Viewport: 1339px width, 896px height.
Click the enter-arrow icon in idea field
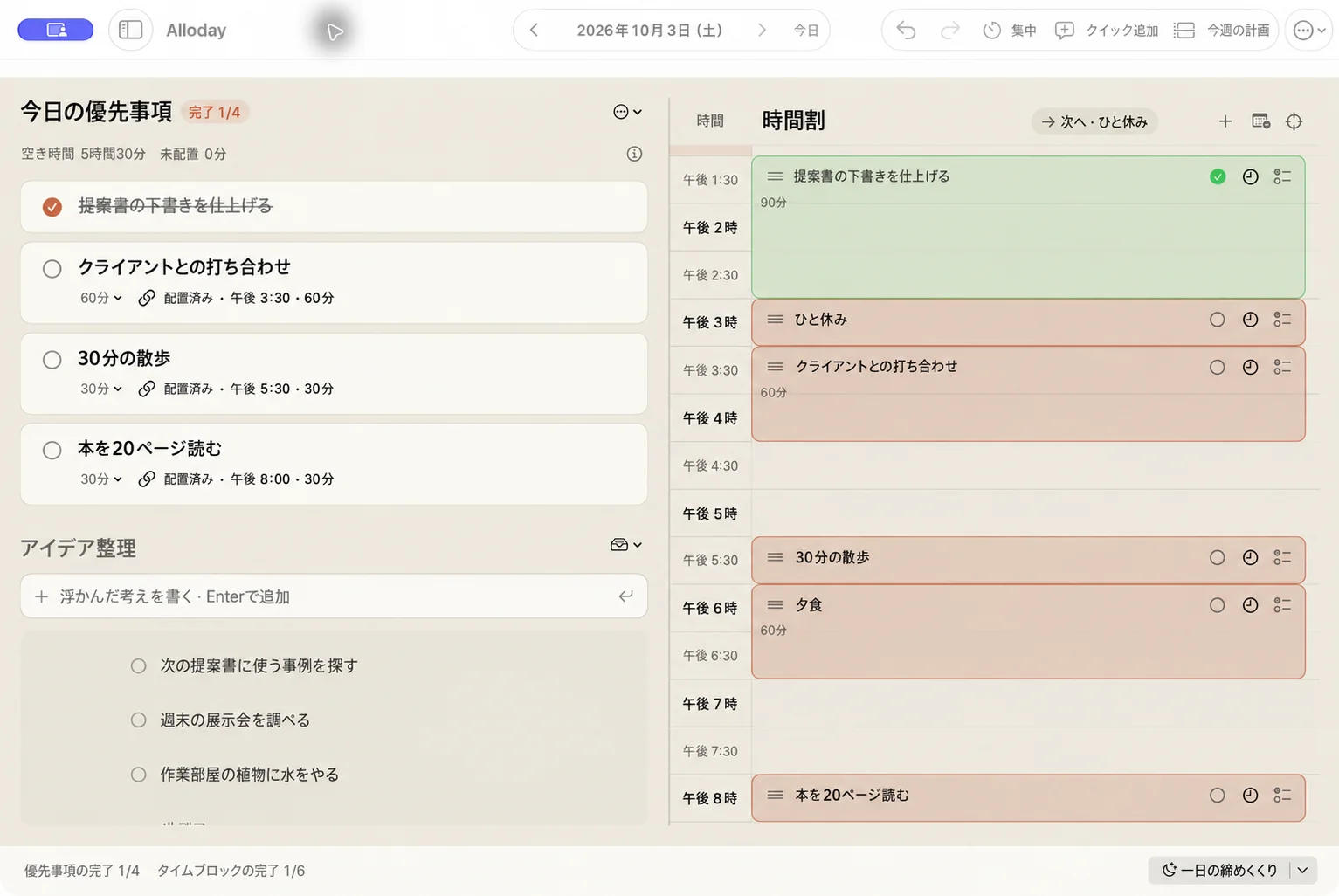click(625, 596)
